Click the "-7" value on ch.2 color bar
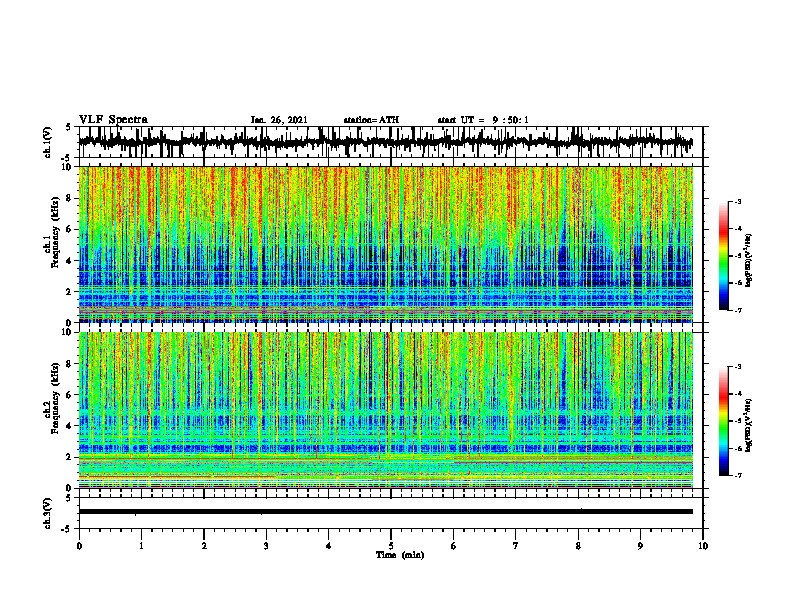 738,475
